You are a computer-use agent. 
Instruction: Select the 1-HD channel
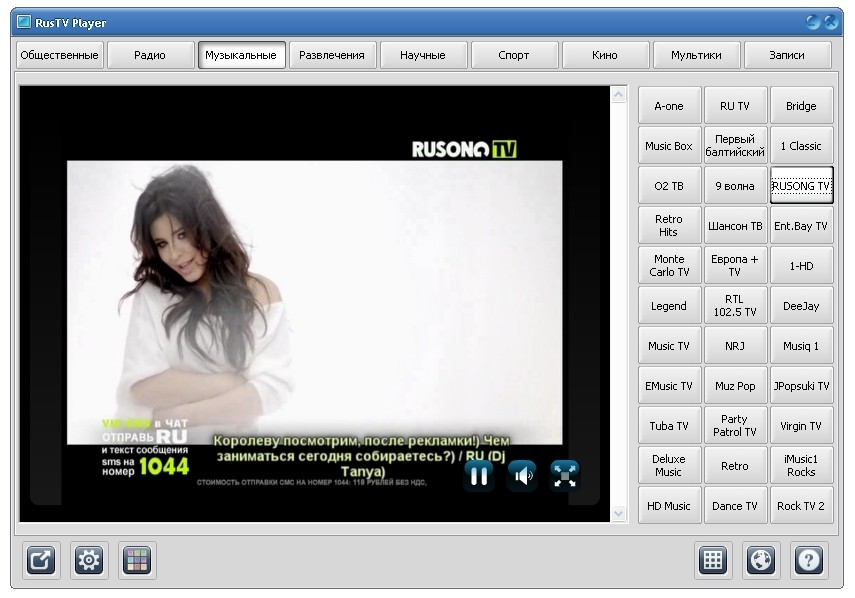(x=801, y=266)
